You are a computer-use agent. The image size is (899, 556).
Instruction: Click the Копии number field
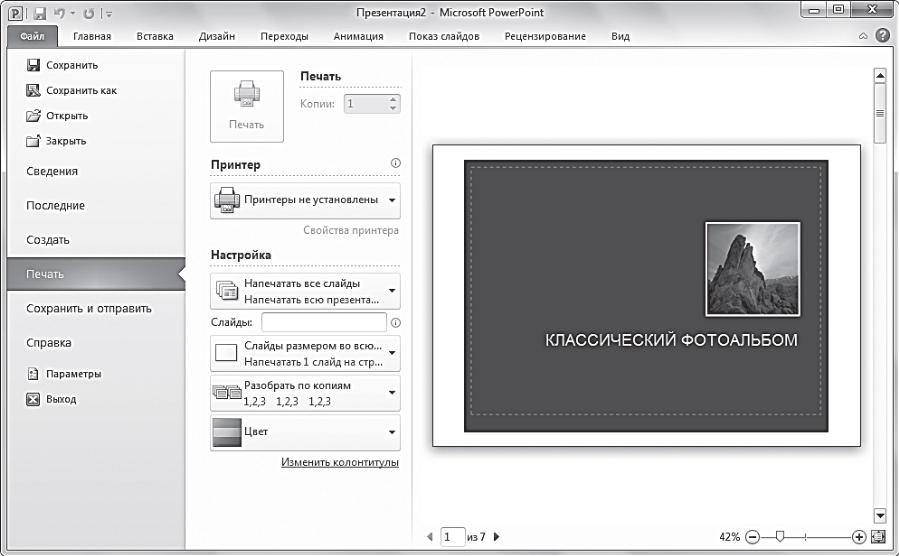tap(365, 104)
